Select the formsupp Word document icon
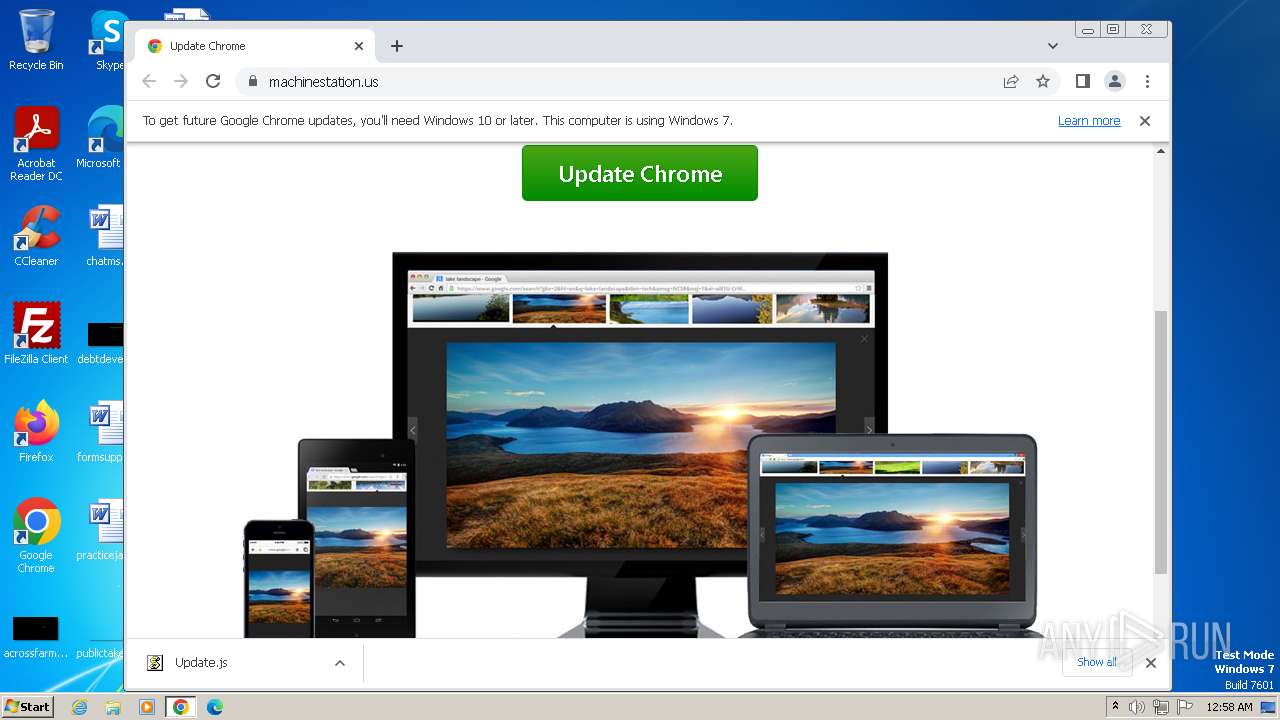This screenshot has height=720, width=1280. (101, 431)
